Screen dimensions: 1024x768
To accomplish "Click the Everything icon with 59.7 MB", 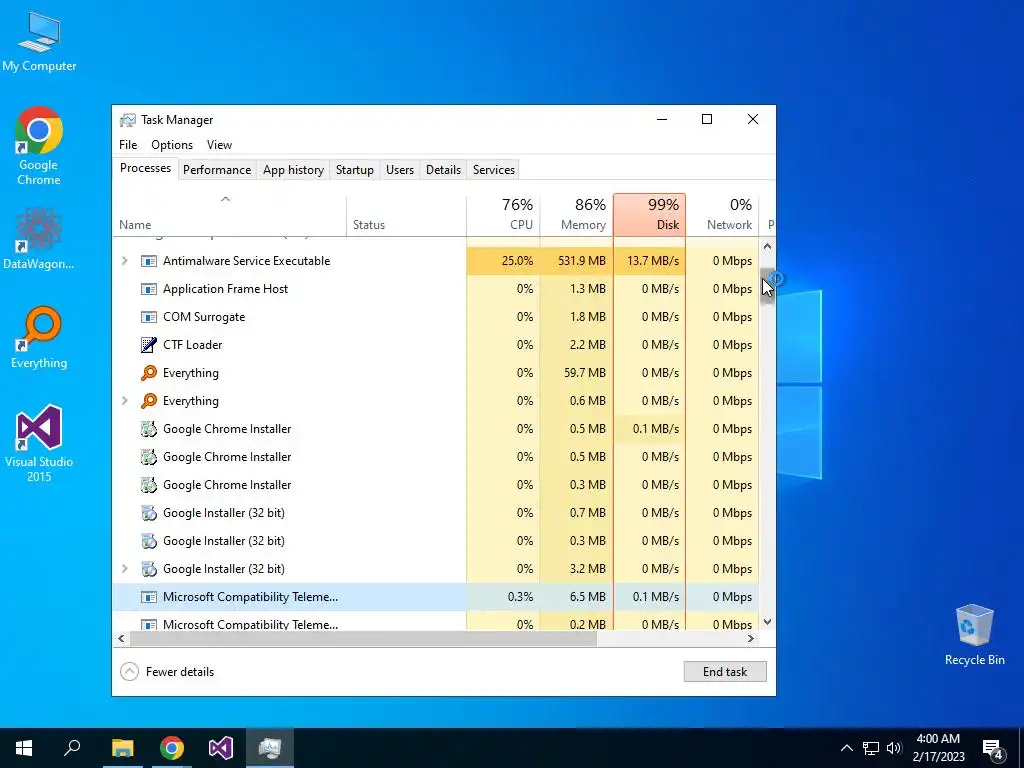I will click(149, 373).
